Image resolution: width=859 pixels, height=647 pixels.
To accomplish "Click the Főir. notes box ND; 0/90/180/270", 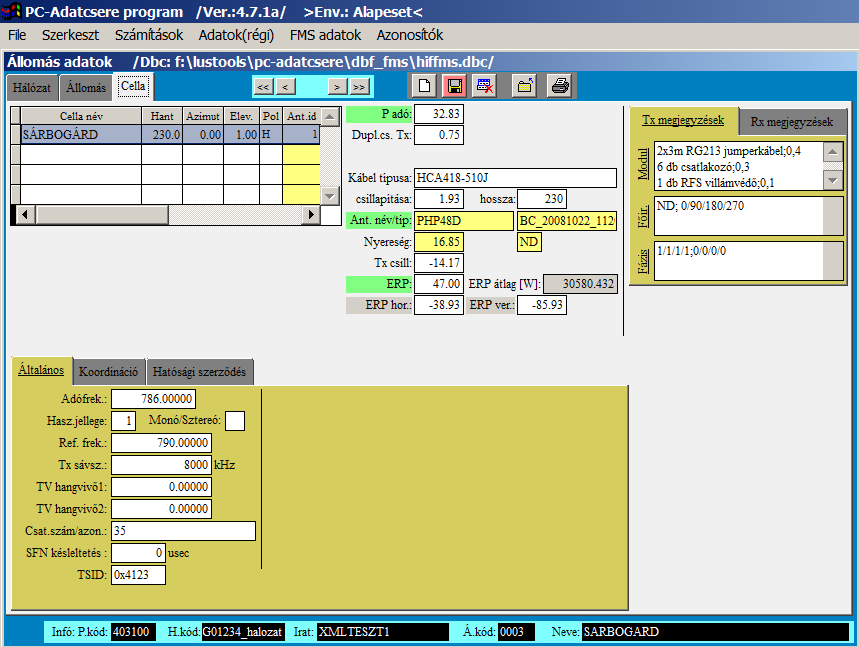I will [x=748, y=216].
